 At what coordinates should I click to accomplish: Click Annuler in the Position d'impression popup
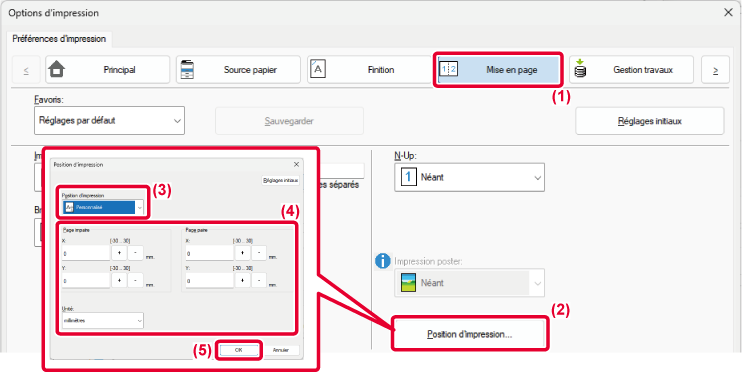click(x=280, y=350)
